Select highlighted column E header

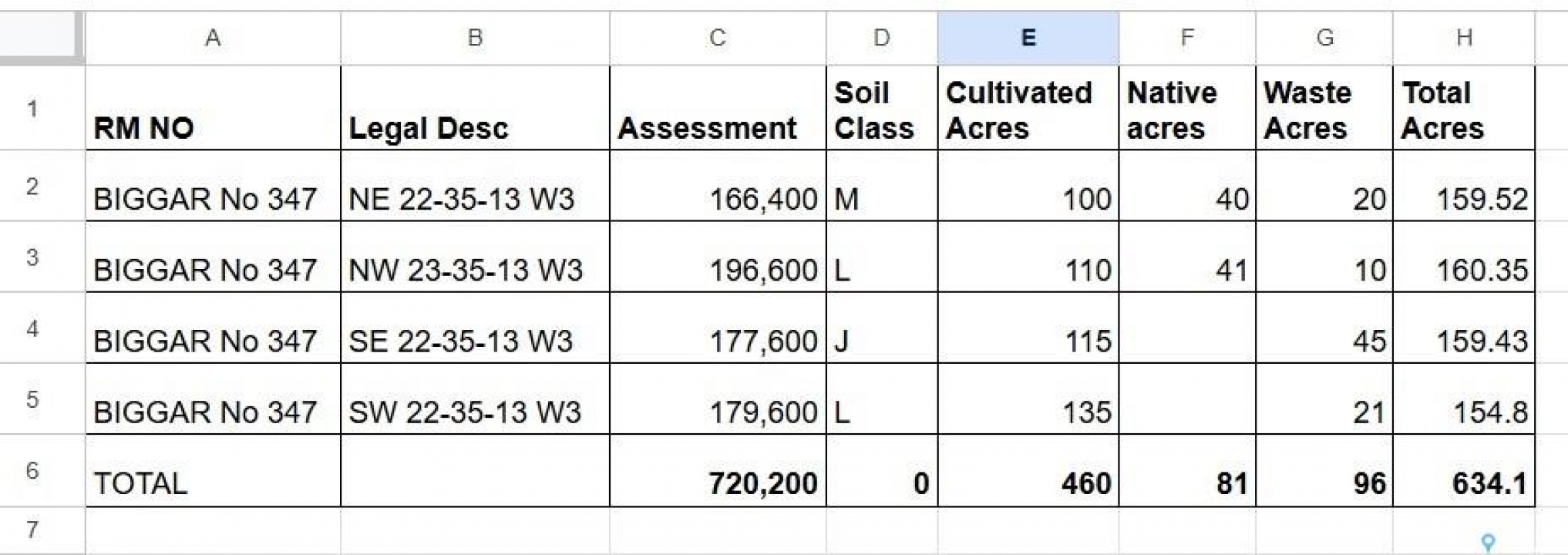1028,38
